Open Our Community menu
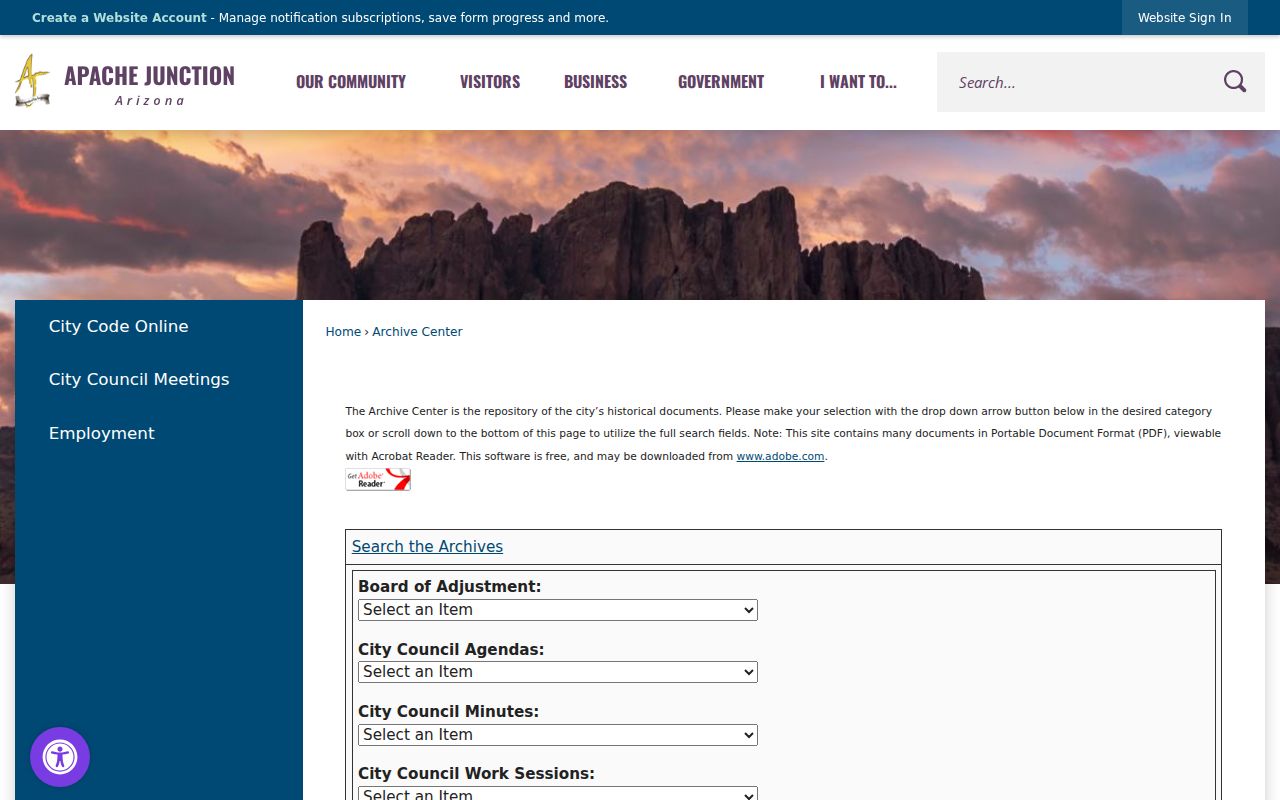Image resolution: width=1280 pixels, height=800 pixels. pyautogui.click(x=351, y=82)
